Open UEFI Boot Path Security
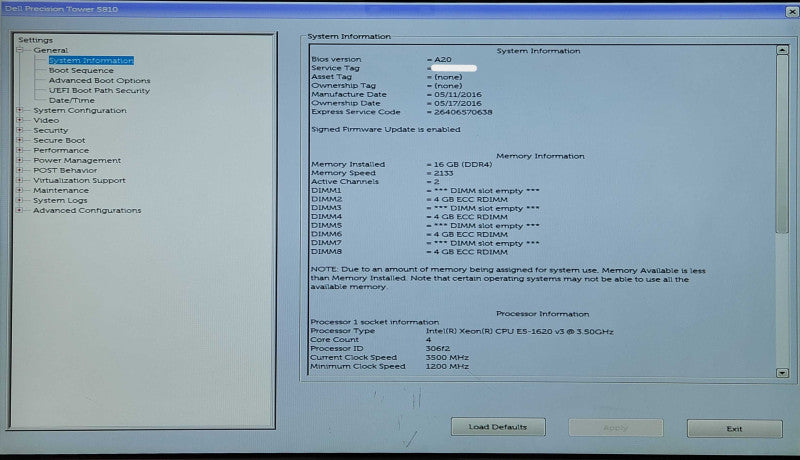This screenshot has height=460, width=800. pos(99,90)
